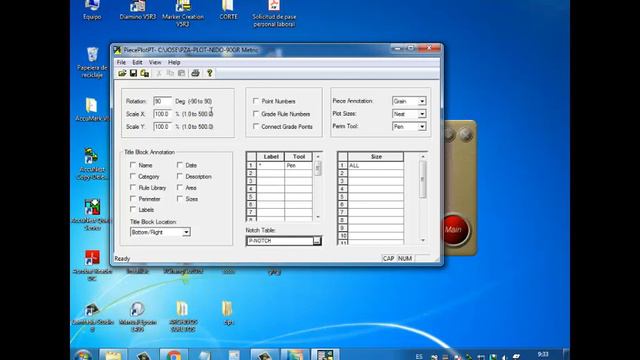Image resolution: width=640 pixels, height=360 pixels.
Task: Click the Save As toolbar icon
Action: click(x=144, y=73)
